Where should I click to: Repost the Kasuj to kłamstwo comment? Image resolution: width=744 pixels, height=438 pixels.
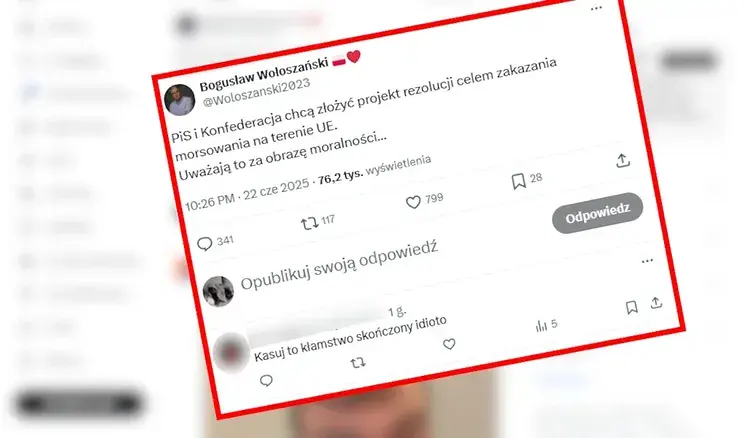(x=358, y=363)
